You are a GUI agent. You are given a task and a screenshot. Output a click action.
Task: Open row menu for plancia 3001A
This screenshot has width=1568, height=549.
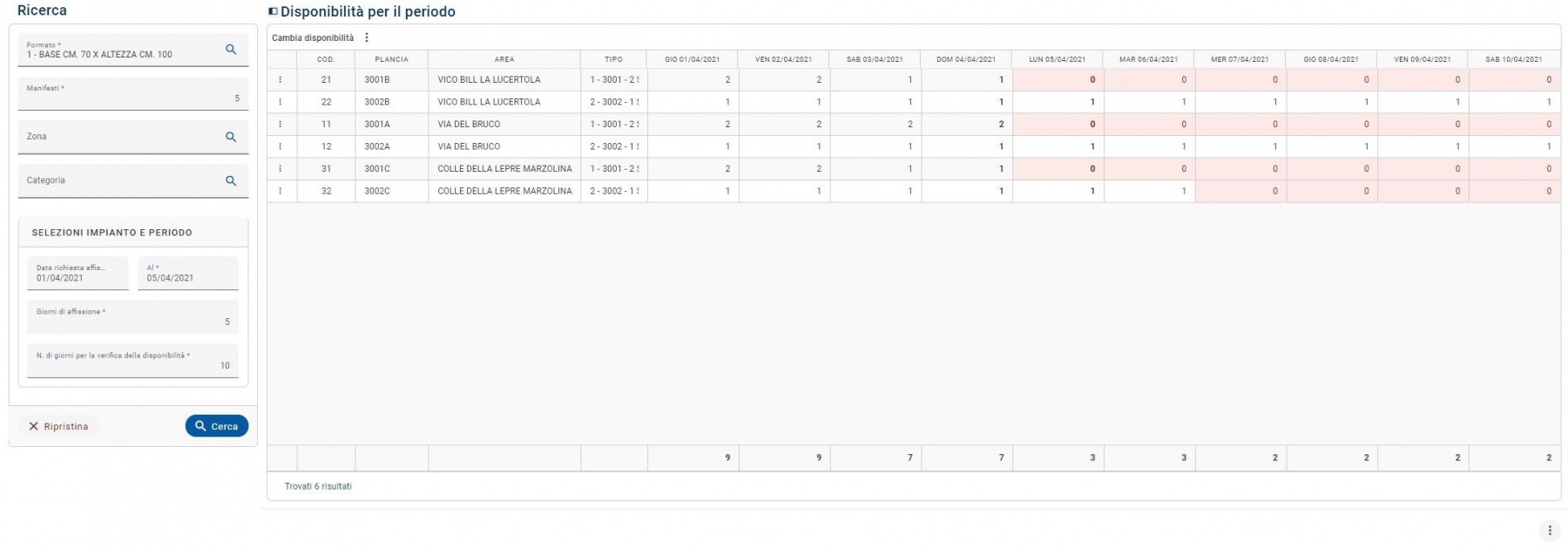pyautogui.click(x=280, y=124)
